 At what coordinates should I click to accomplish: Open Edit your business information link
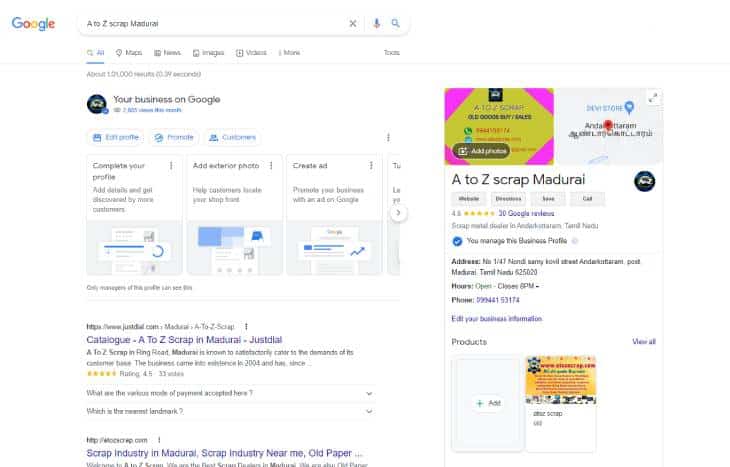coord(497,318)
